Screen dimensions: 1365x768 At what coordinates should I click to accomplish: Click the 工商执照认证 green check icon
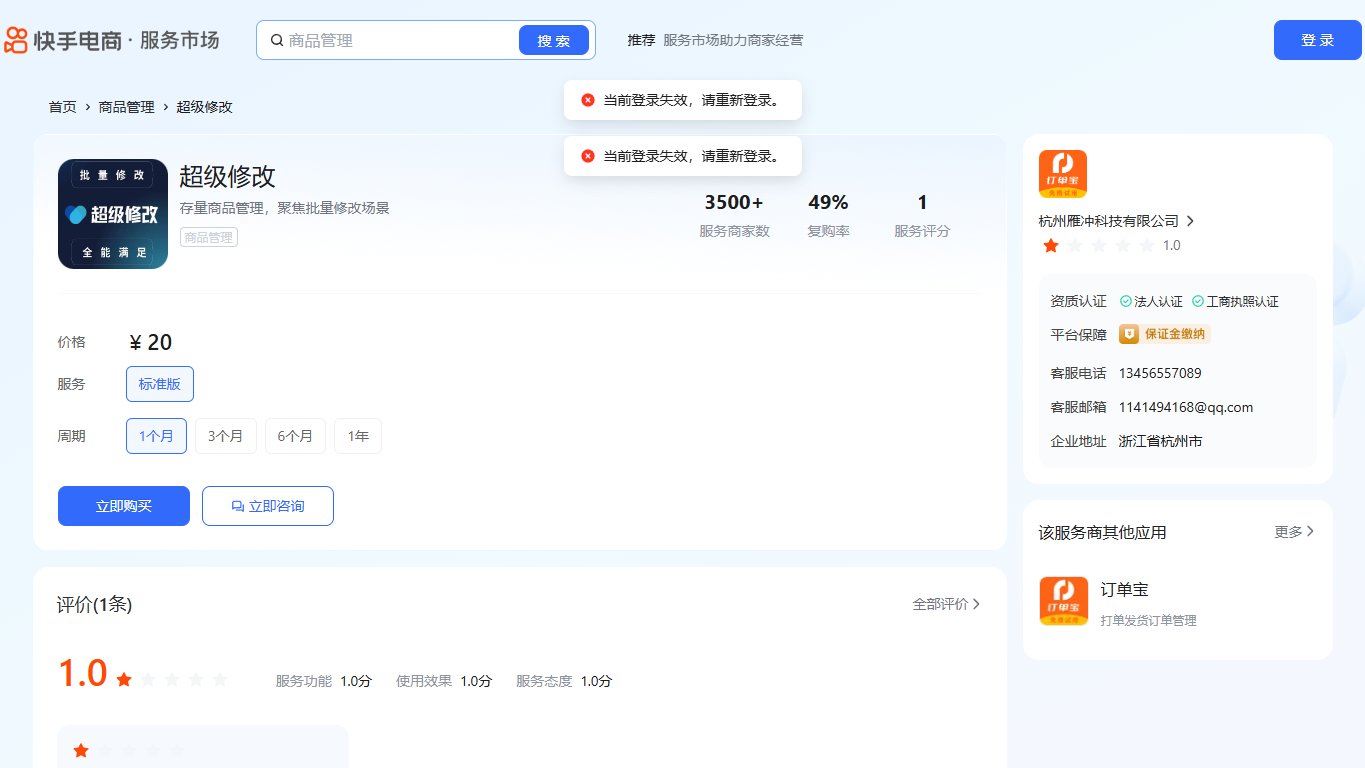tap(1198, 301)
